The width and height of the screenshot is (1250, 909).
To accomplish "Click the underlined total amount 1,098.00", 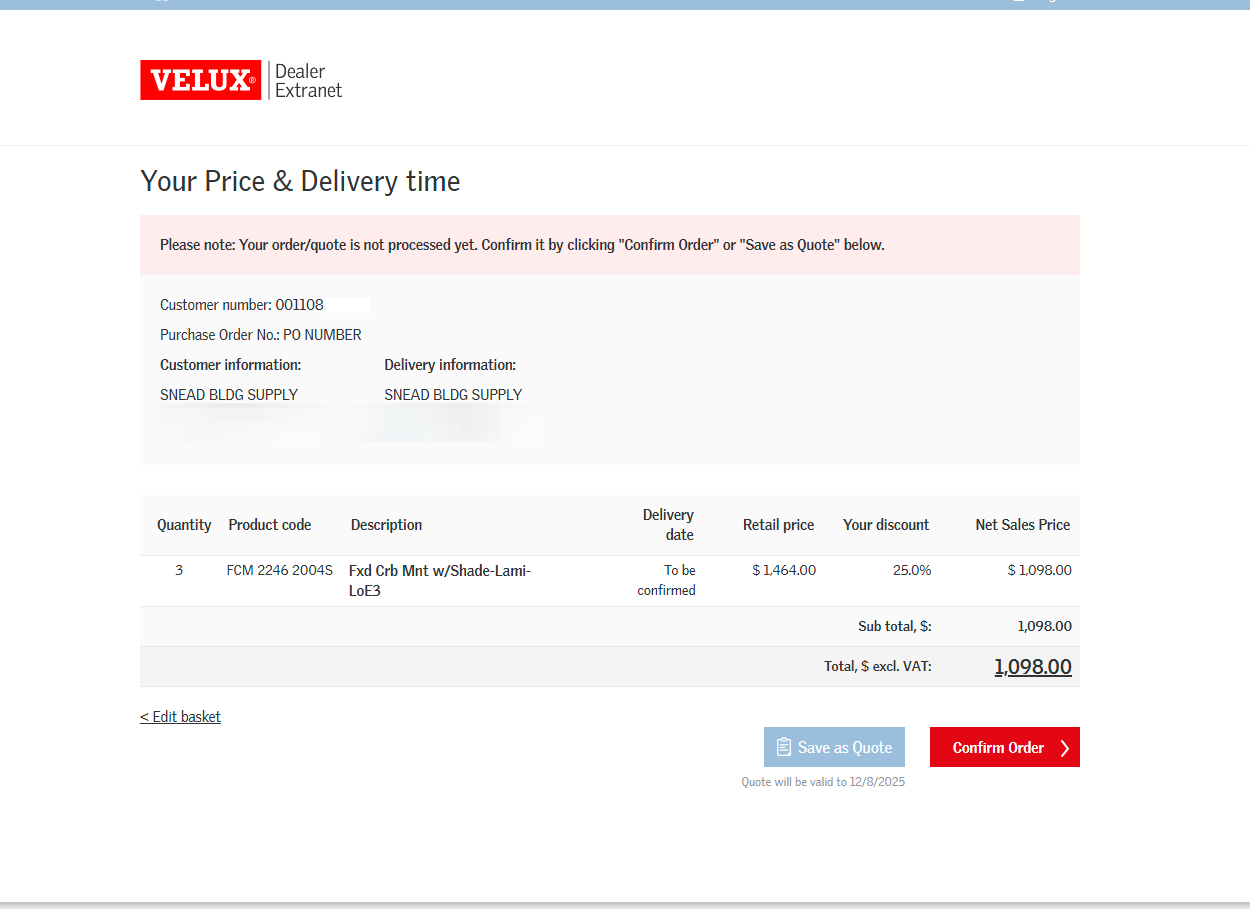I will click(1032, 667).
